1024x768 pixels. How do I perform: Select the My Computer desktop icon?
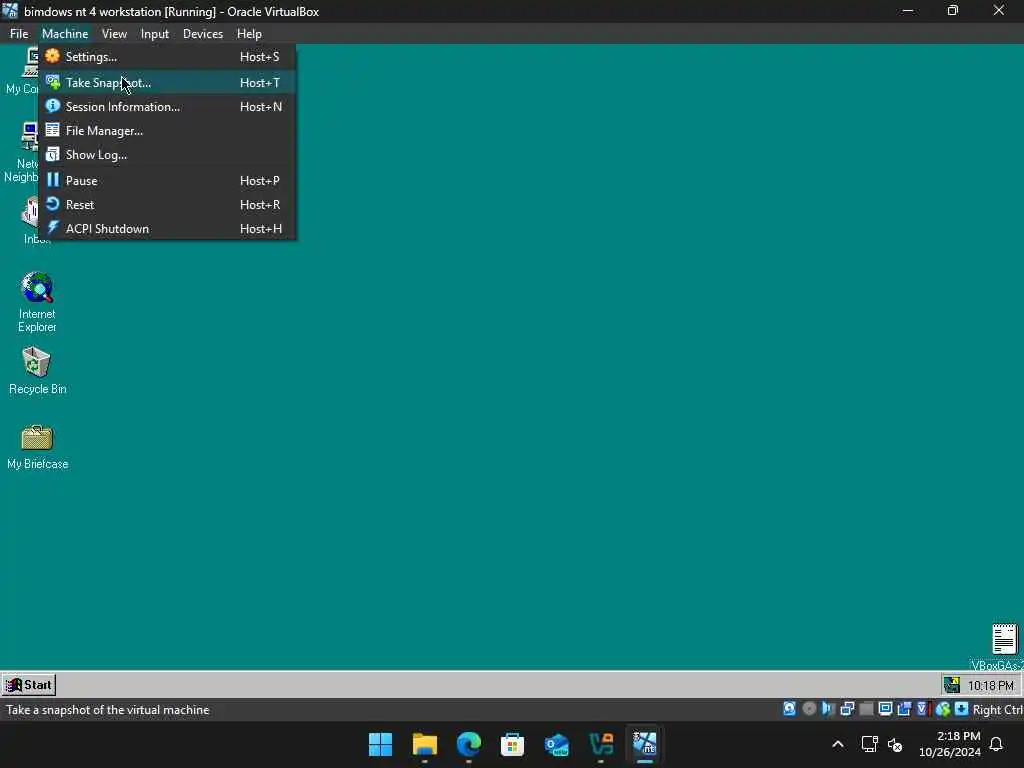click(x=22, y=72)
